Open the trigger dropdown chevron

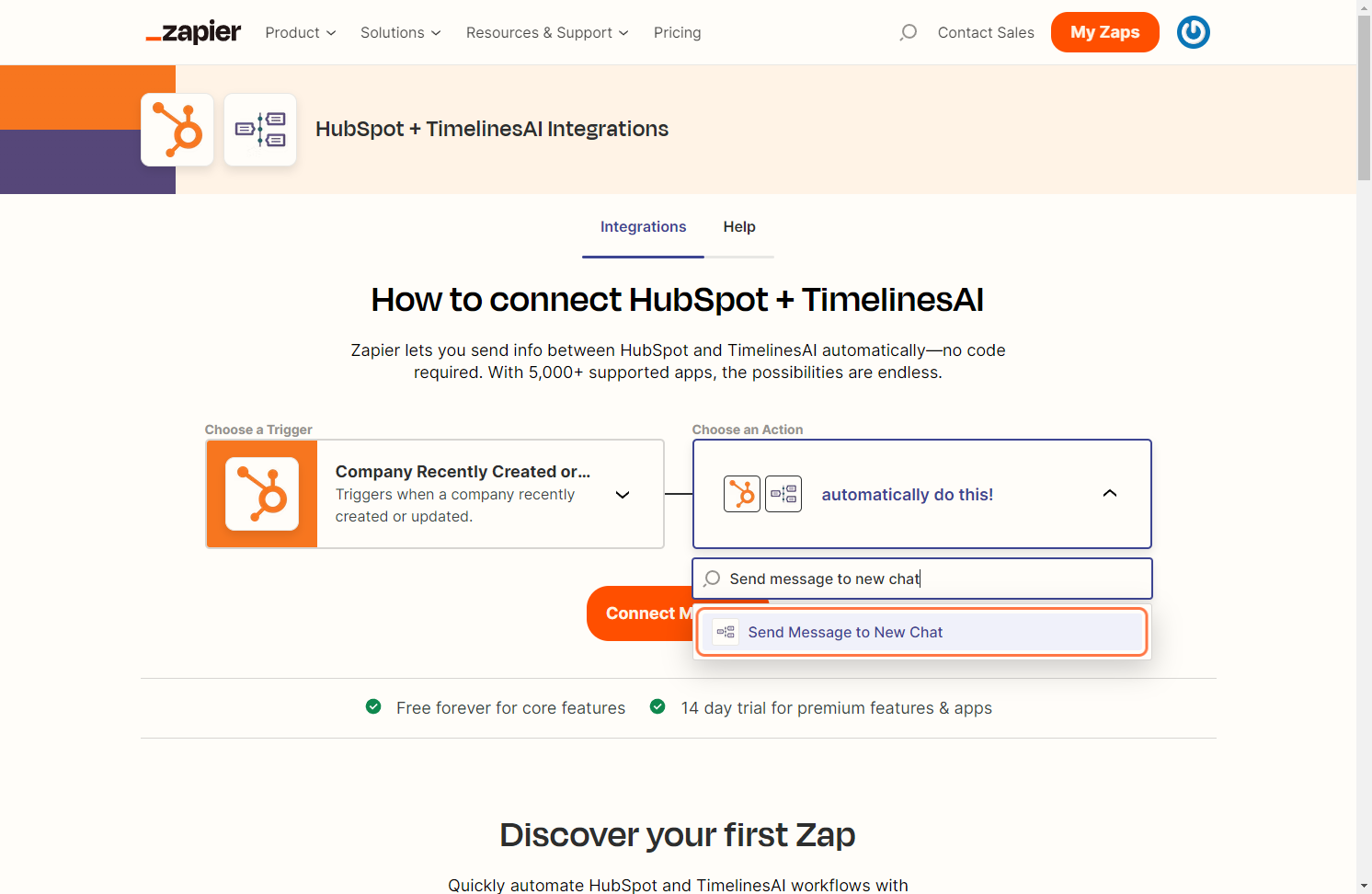click(x=623, y=495)
